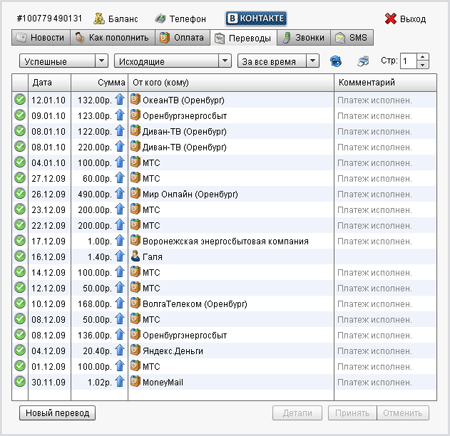
Task: Click the Детали button
Action: (x=297, y=413)
